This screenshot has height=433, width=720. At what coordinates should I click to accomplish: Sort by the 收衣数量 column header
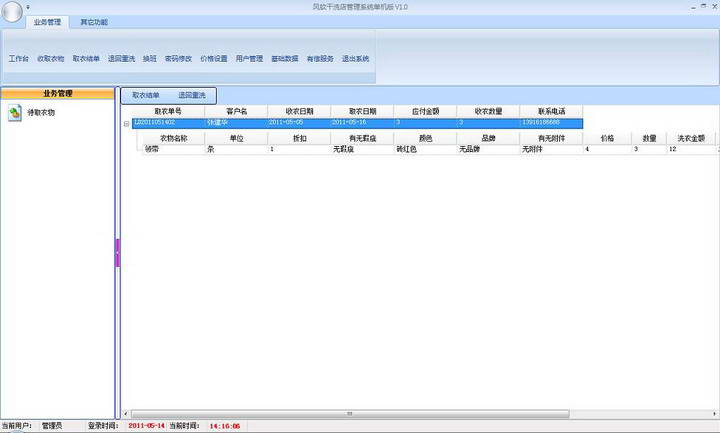pyautogui.click(x=488, y=111)
